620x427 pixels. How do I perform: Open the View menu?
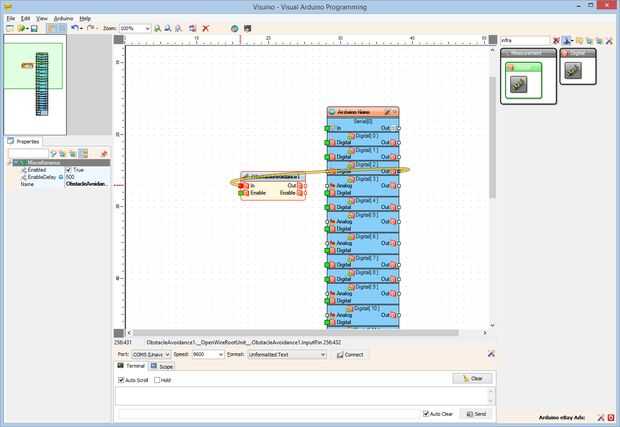(42, 19)
